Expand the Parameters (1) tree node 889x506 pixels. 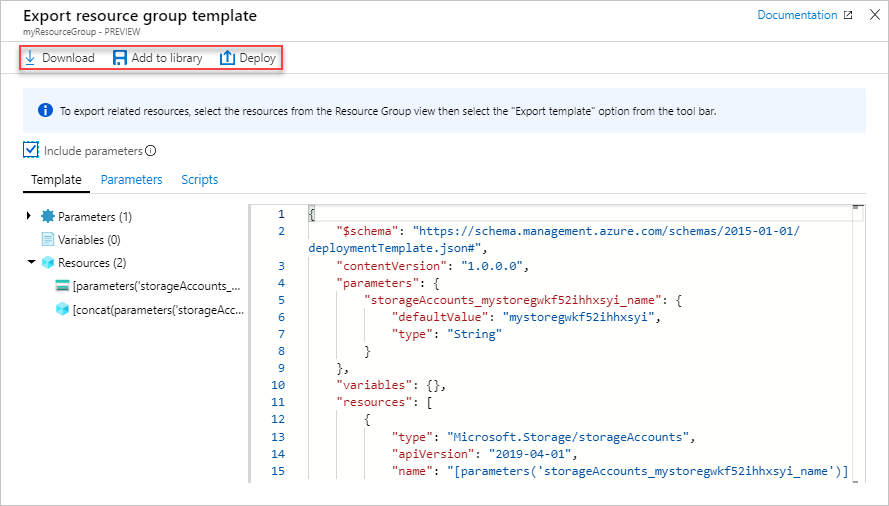(29, 216)
